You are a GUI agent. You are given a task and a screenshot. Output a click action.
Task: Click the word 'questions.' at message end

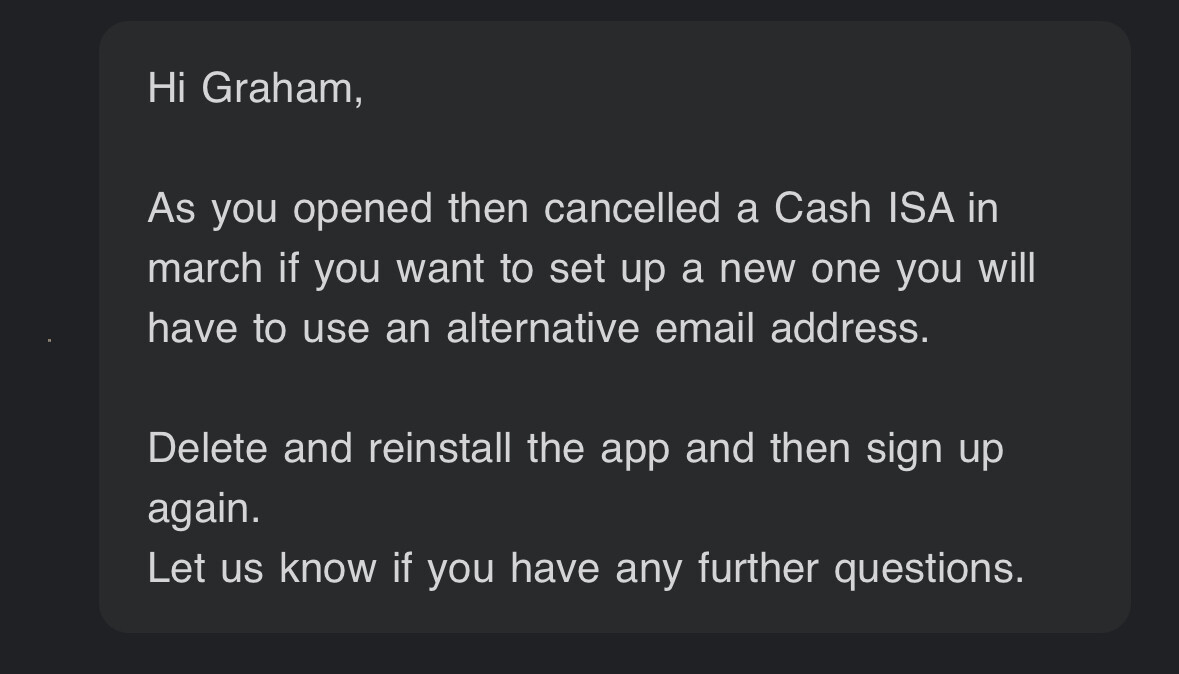pyautogui.click(x=929, y=569)
